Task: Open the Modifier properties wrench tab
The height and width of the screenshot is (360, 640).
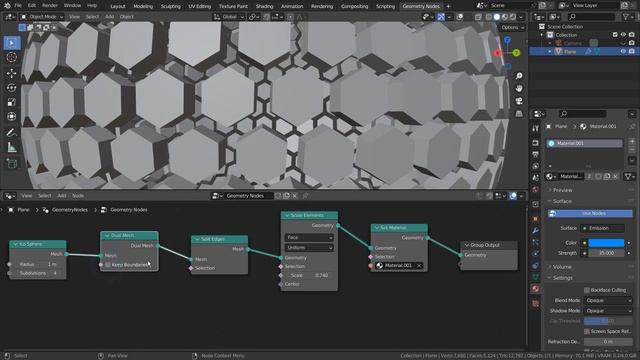Action: click(536, 231)
